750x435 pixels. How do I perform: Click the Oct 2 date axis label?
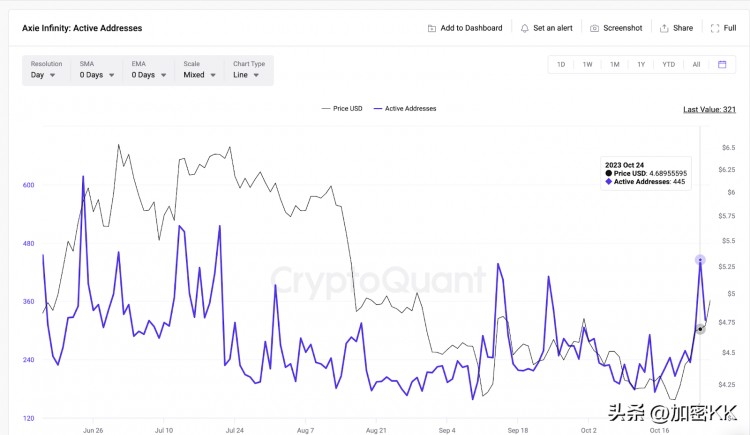(588, 430)
